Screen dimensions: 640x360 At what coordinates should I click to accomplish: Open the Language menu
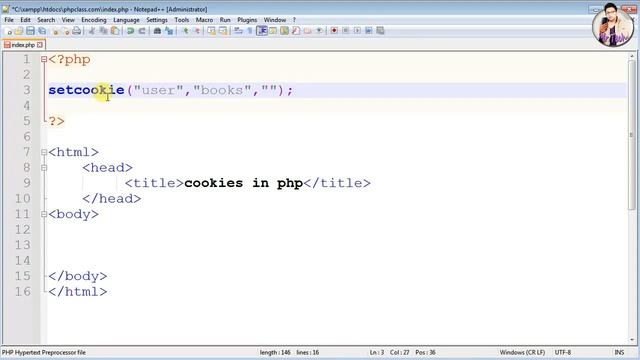[126, 20]
